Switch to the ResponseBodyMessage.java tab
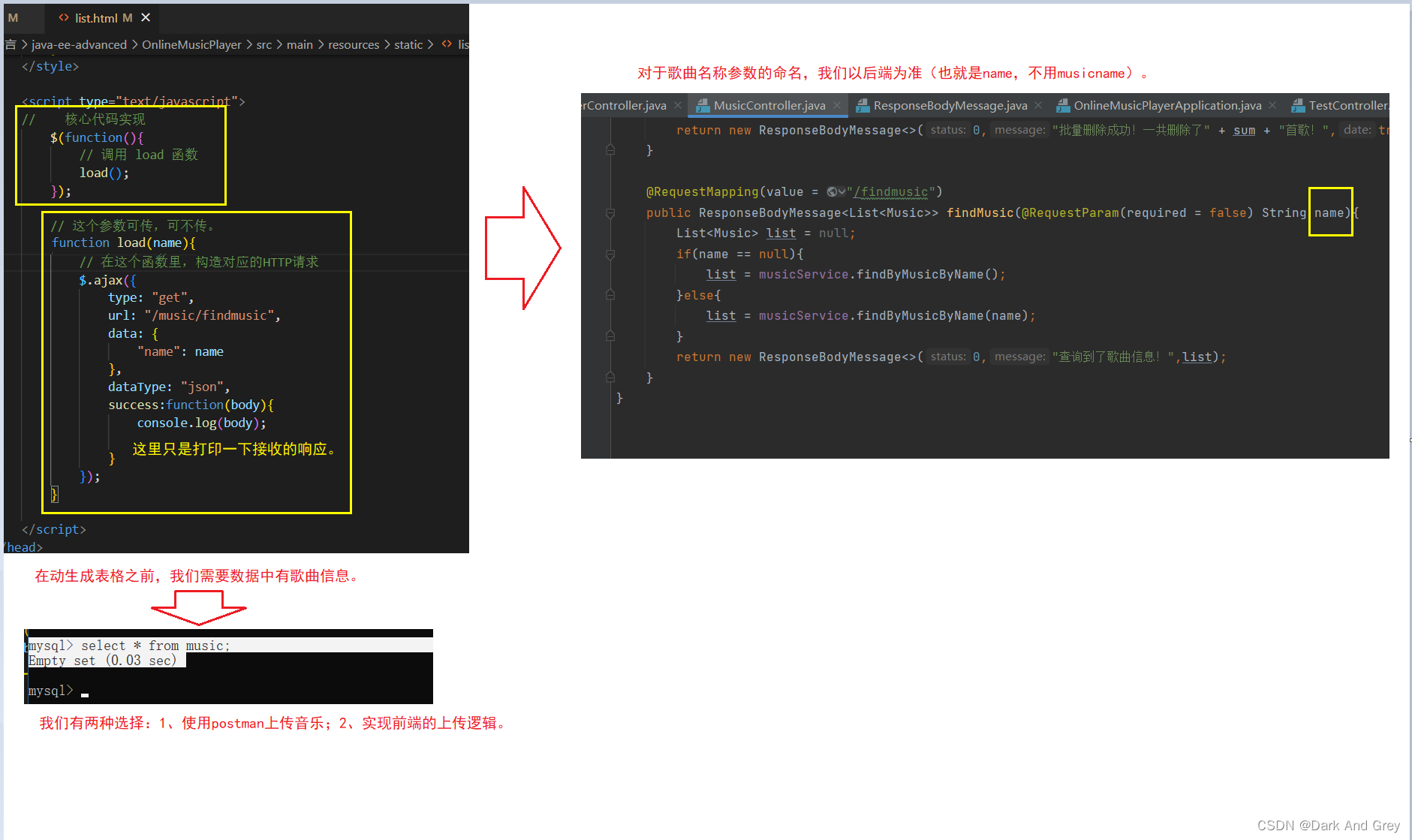This screenshot has width=1412, height=840. pos(950,106)
